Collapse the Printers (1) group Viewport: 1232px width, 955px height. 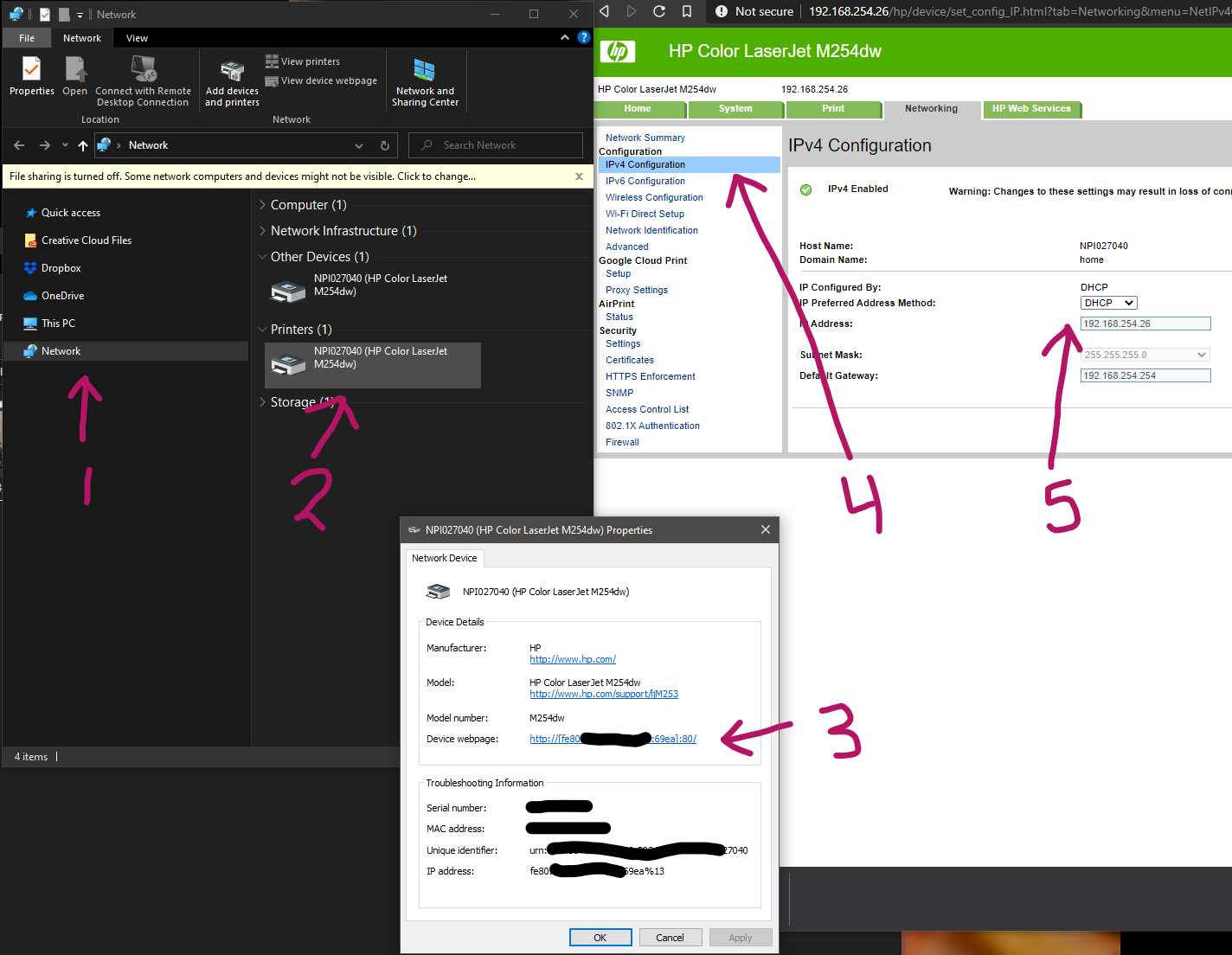(x=262, y=330)
